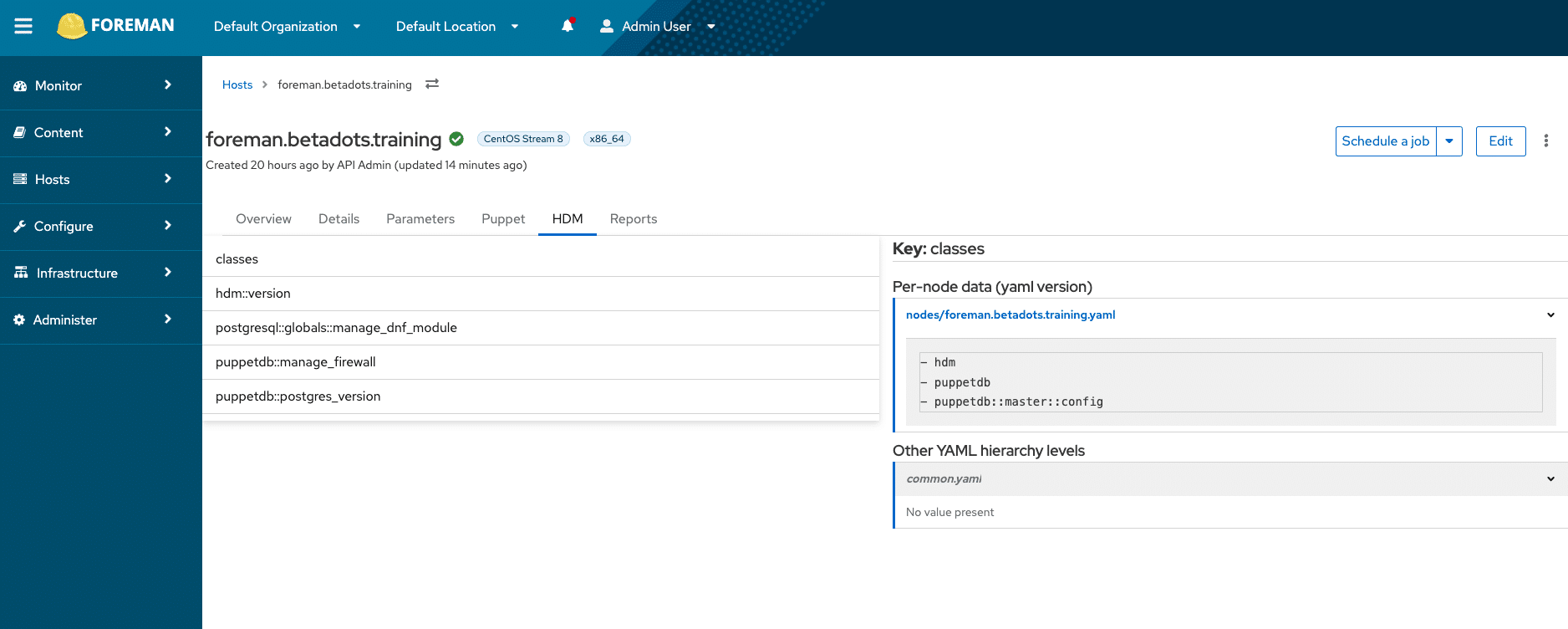
Task: Select the HDM tab
Action: 568,218
